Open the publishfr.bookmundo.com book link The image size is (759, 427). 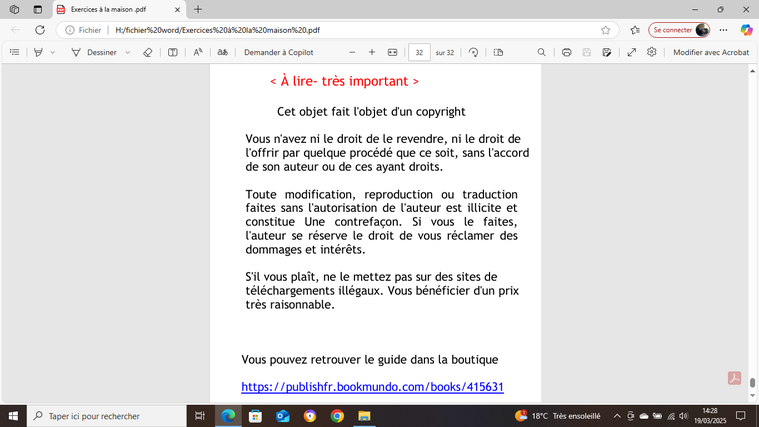click(372, 387)
